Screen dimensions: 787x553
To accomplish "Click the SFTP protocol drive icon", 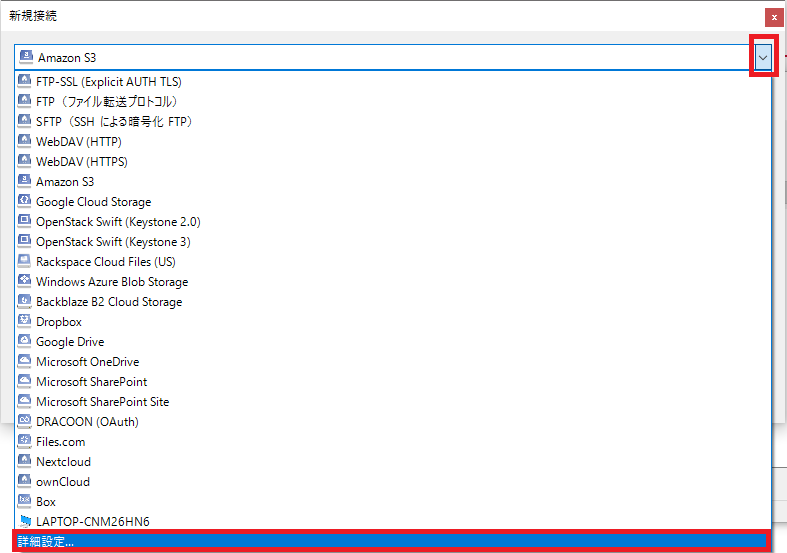I will coord(24,120).
